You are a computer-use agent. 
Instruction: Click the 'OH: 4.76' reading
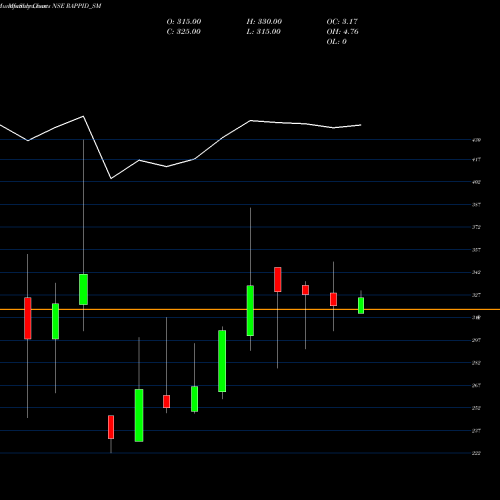(x=342, y=32)
